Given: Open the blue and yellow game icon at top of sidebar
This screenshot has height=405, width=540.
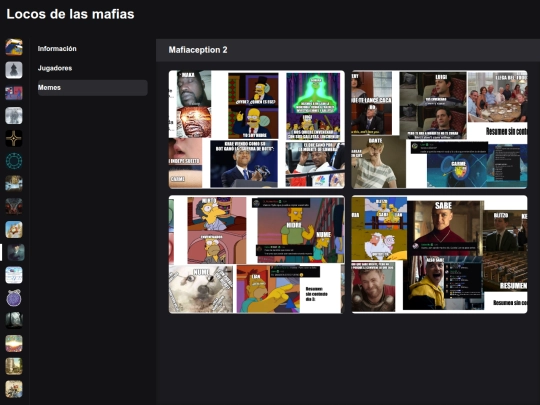Looking at the screenshot, I should (14, 47).
